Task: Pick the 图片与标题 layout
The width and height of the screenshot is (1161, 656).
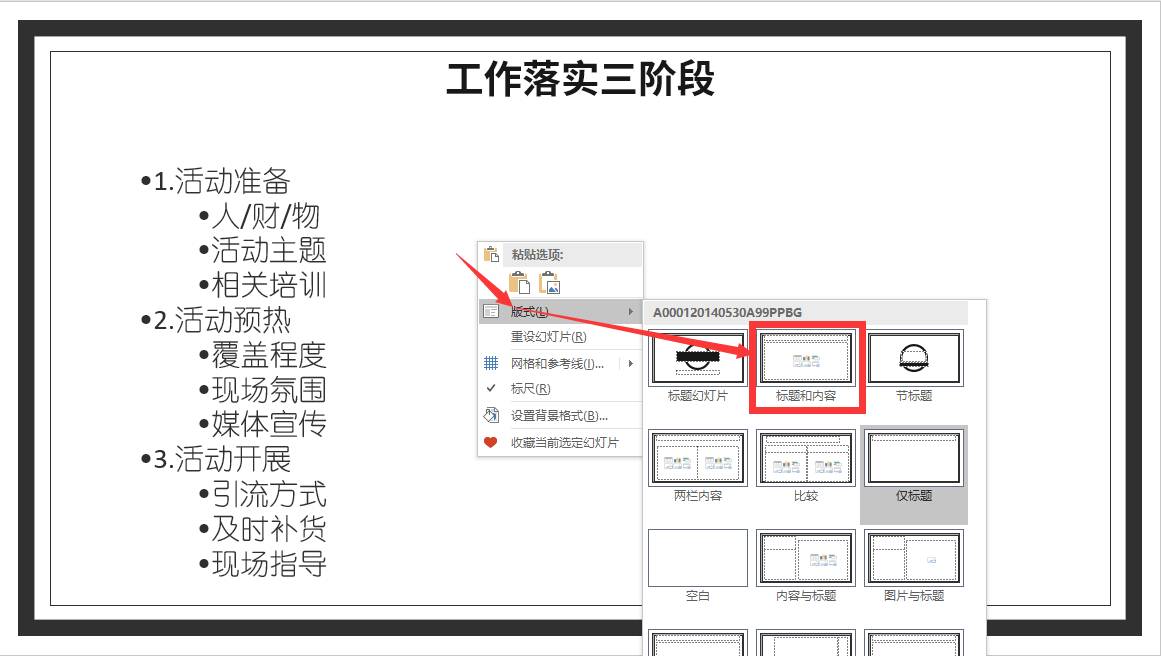Action: click(x=914, y=558)
